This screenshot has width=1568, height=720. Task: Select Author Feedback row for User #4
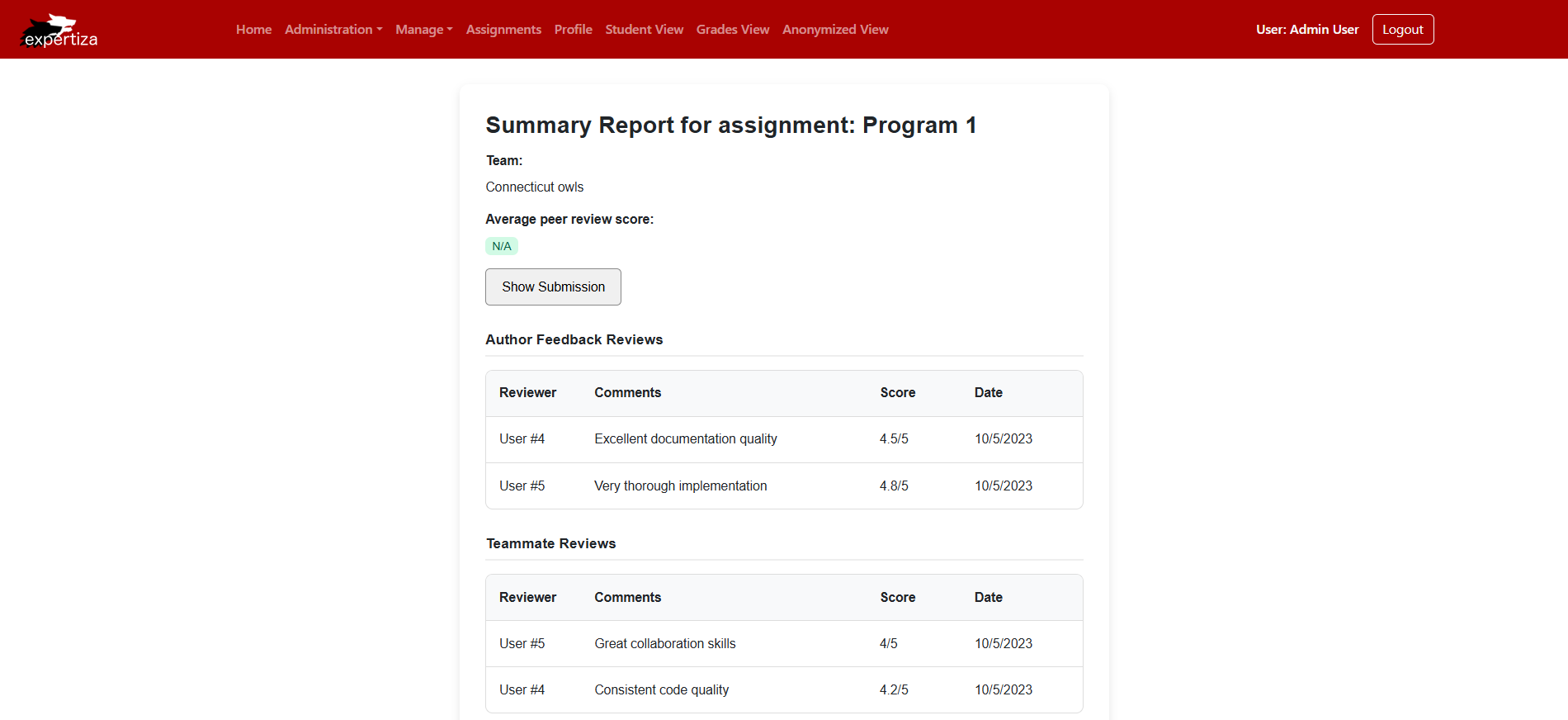coord(783,439)
